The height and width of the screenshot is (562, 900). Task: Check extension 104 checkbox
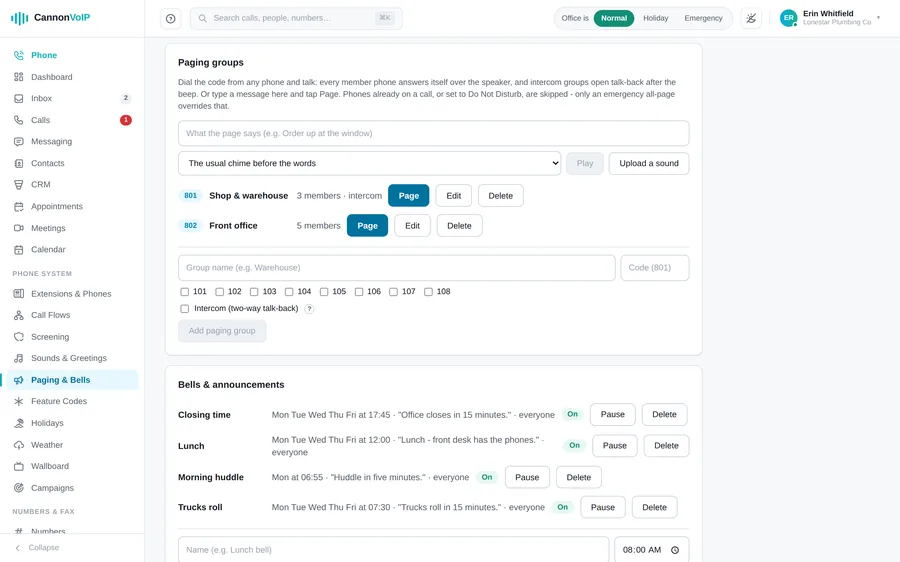click(289, 292)
